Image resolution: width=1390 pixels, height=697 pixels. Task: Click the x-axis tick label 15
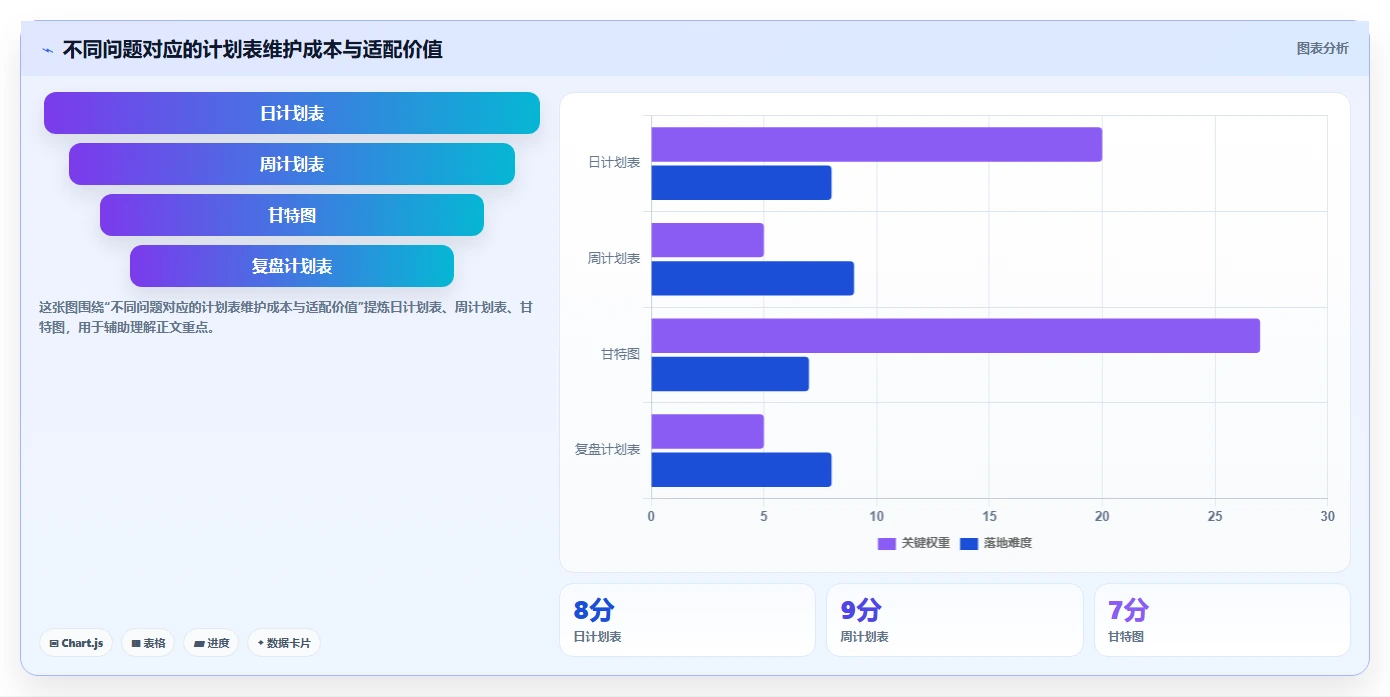click(989, 516)
